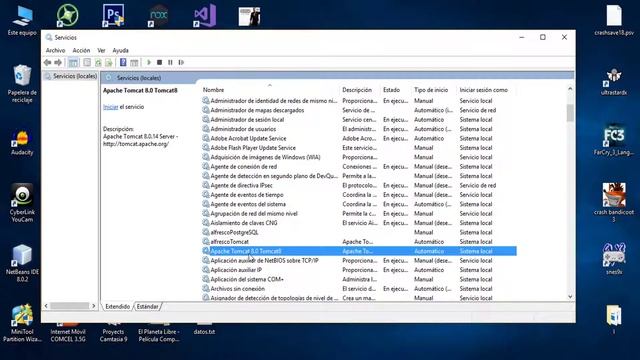Select Agente de directiva IPsec service
This screenshot has height=360, width=640.
coord(359,185)
